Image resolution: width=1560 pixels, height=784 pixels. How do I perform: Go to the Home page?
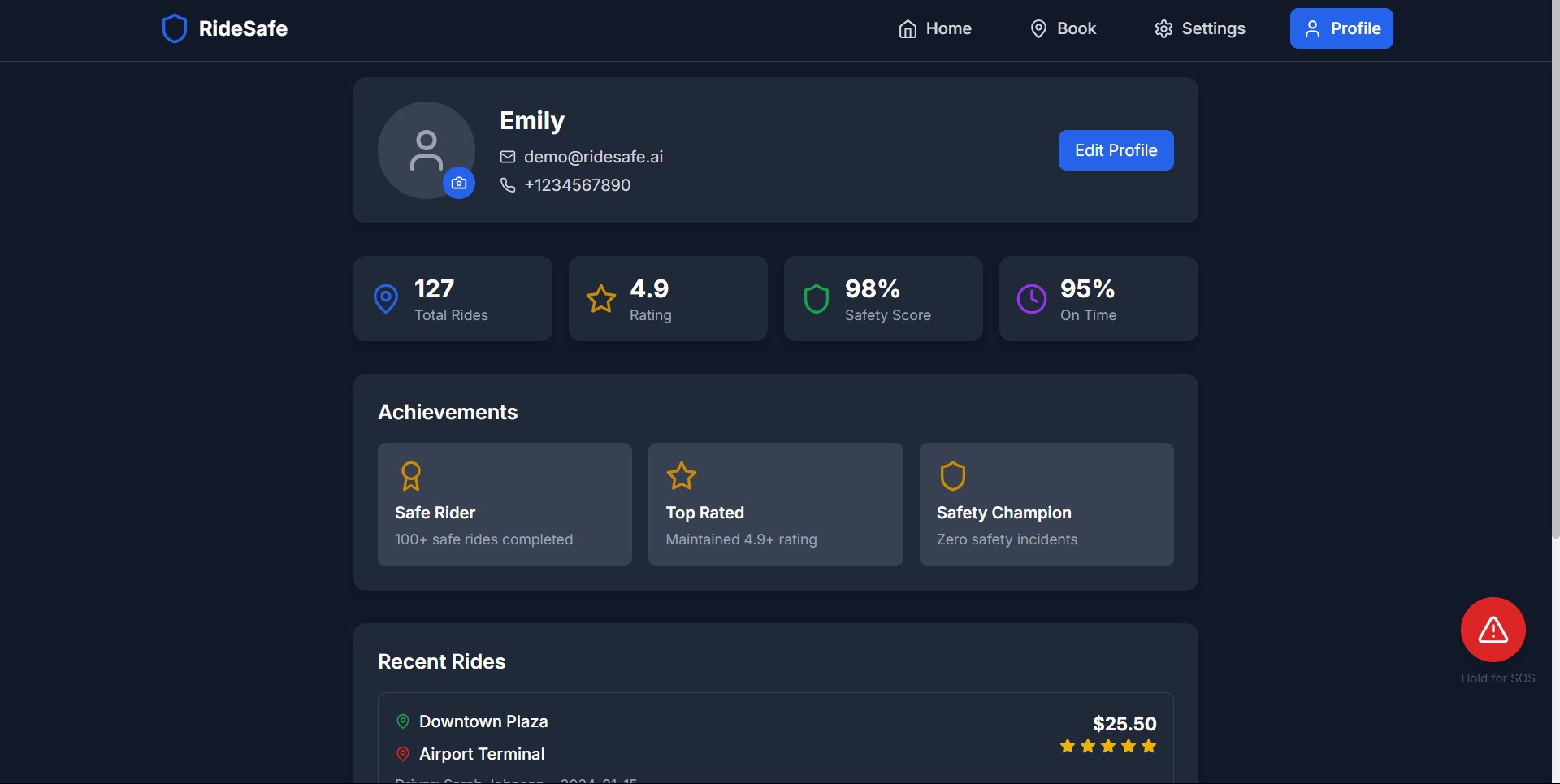pyautogui.click(x=935, y=28)
